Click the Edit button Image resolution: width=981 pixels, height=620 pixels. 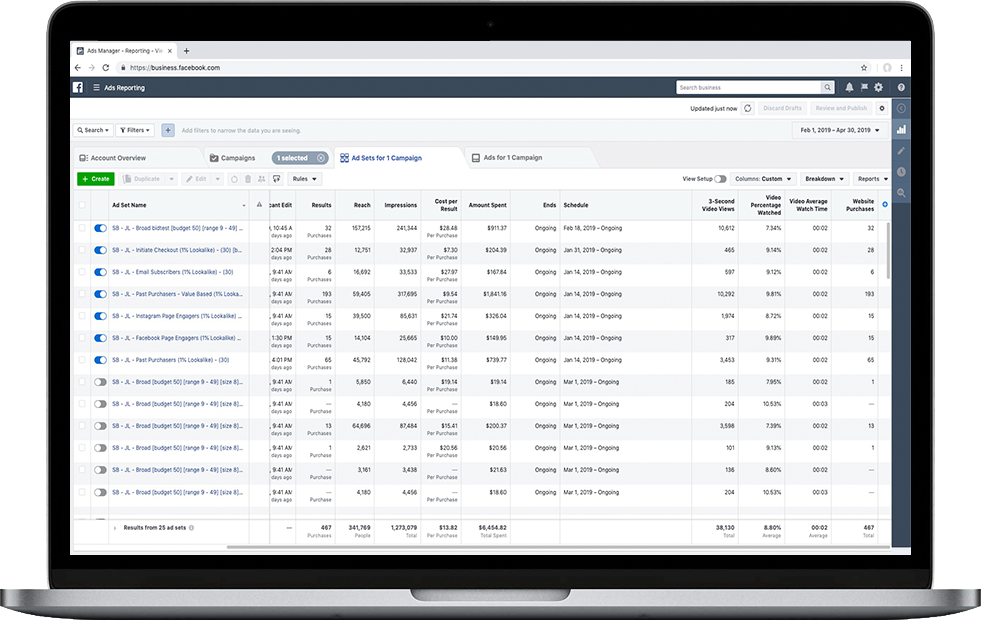tap(196, 179)
